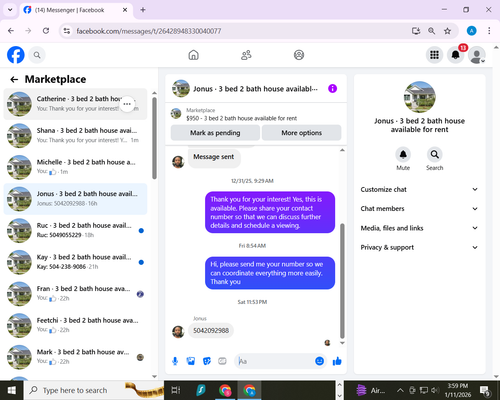
Task: Open the unread Kay conversation
Action: [x=75, y=262]
